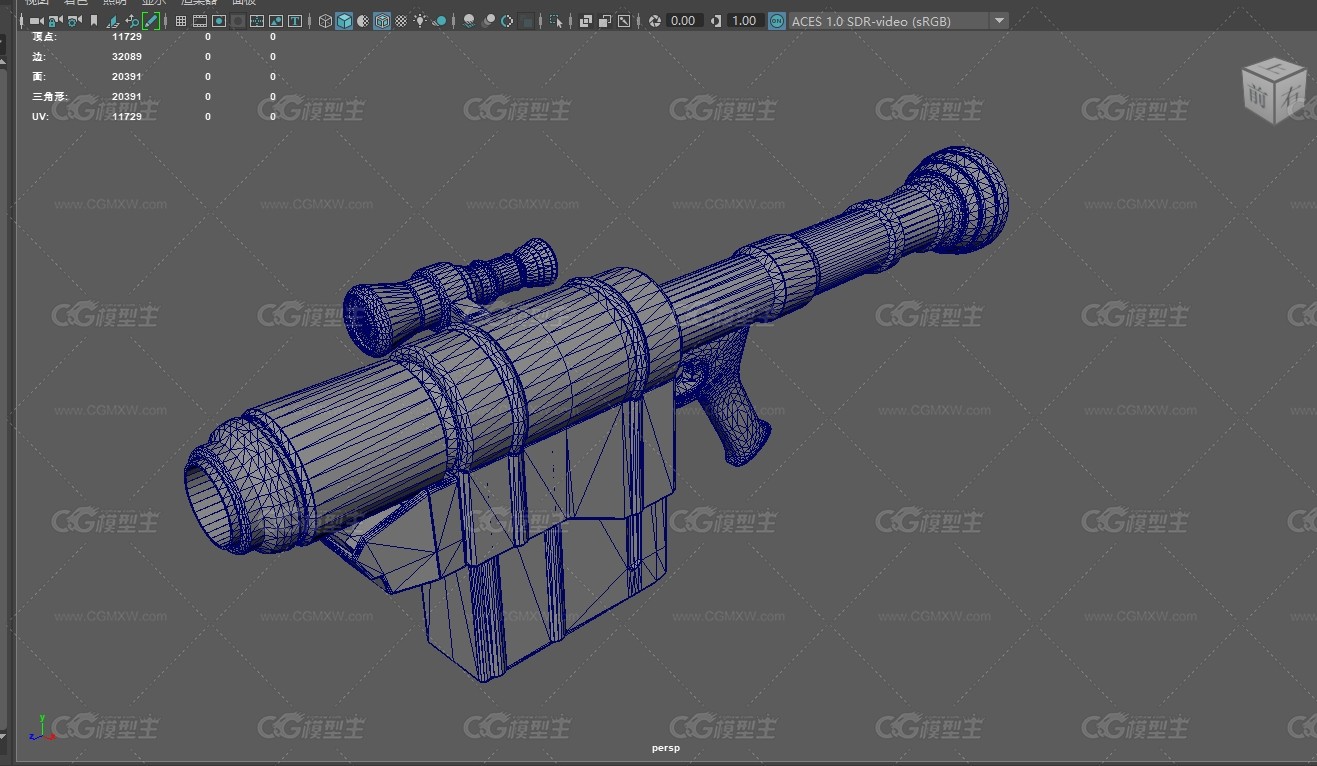
Task: Toggle X-Ray Active Components icon
Action: pyautogui.click(x=605, y=21)
